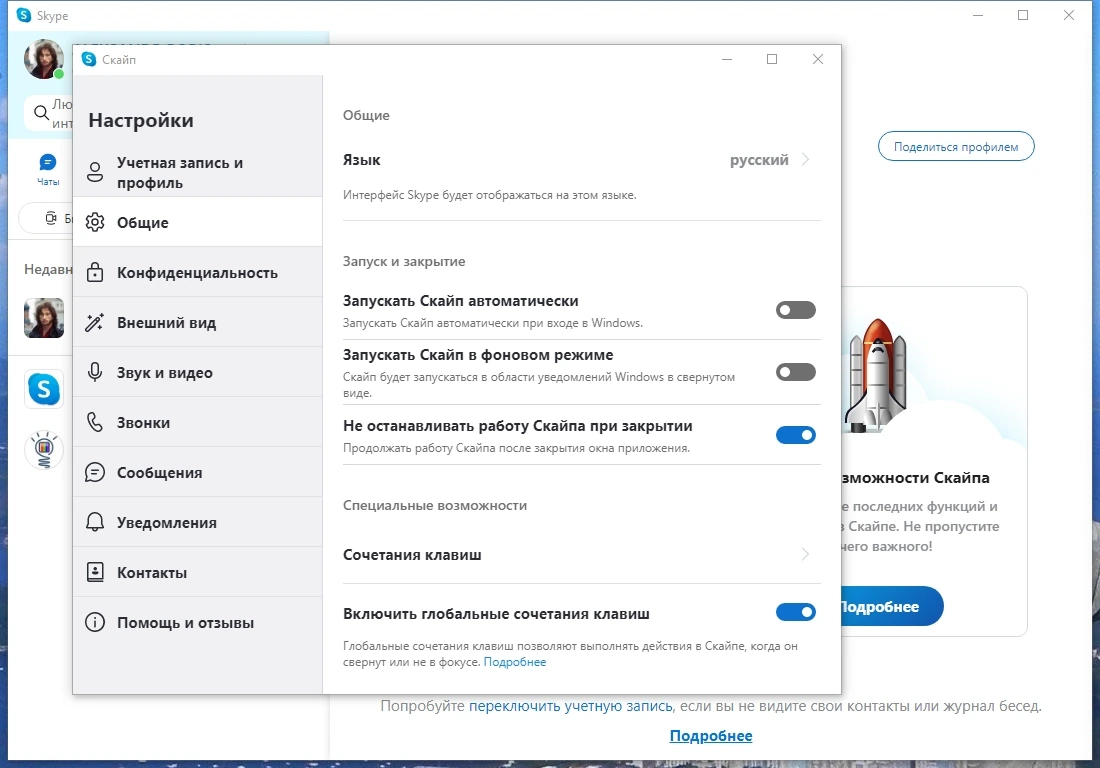
Task: Click Поделиться профилем button in main window
Action: click(x=955, y=147)
